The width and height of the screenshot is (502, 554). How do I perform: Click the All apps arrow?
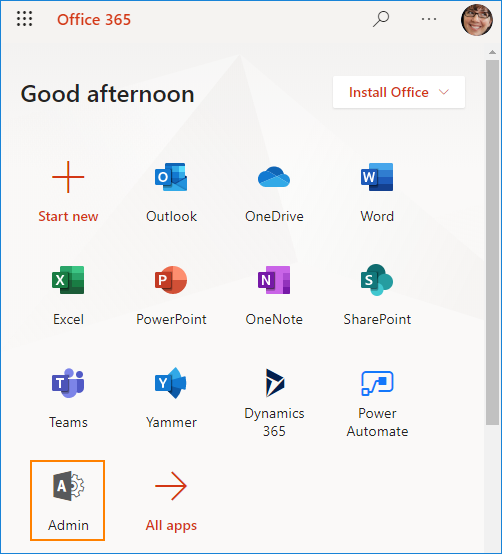[x=171, y=486]
